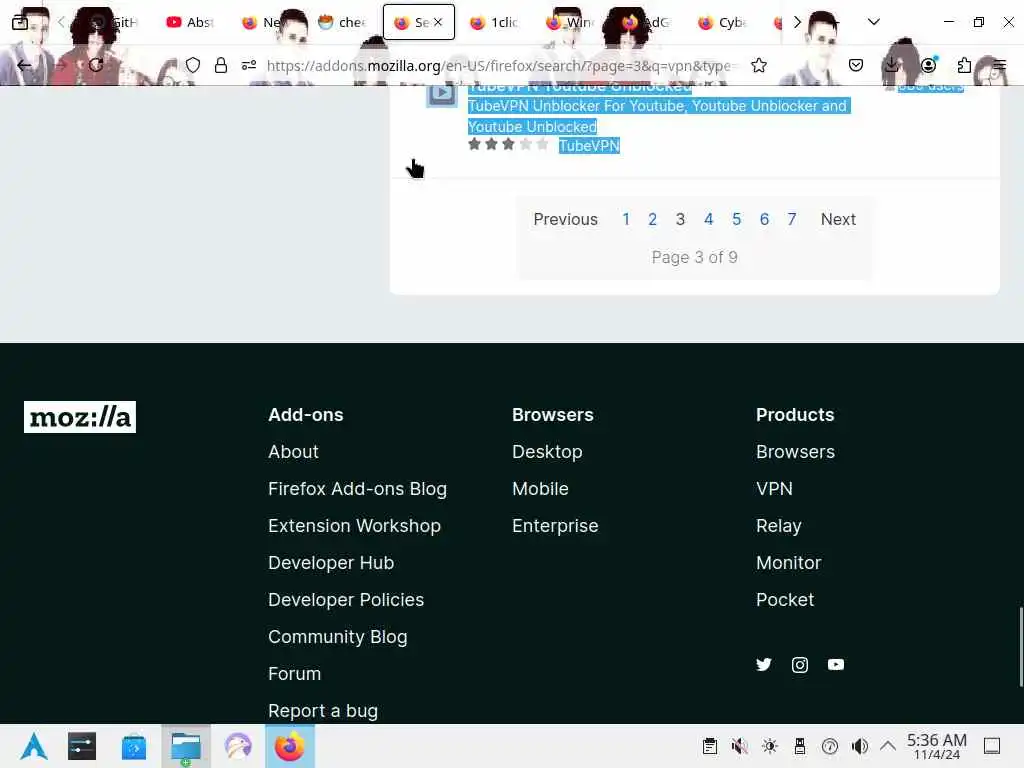
Task: Open Developer Policies link
Action: [x=345, y=600]
